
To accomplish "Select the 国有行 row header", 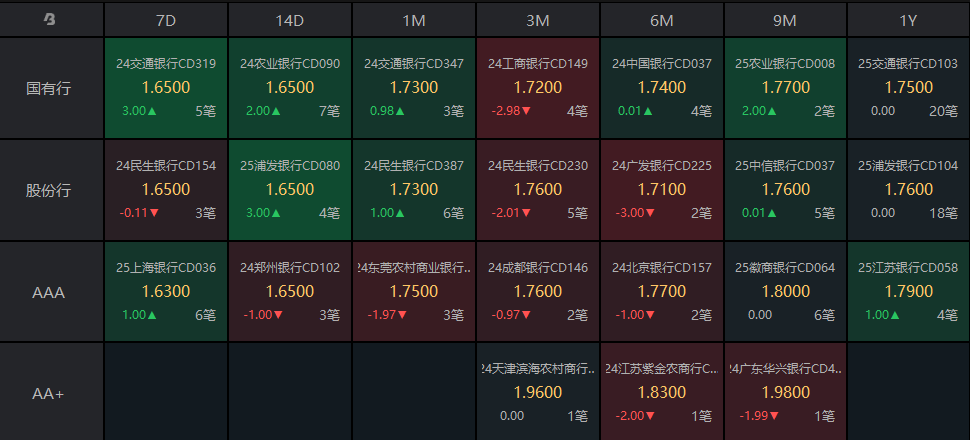I will click(50, 88).
